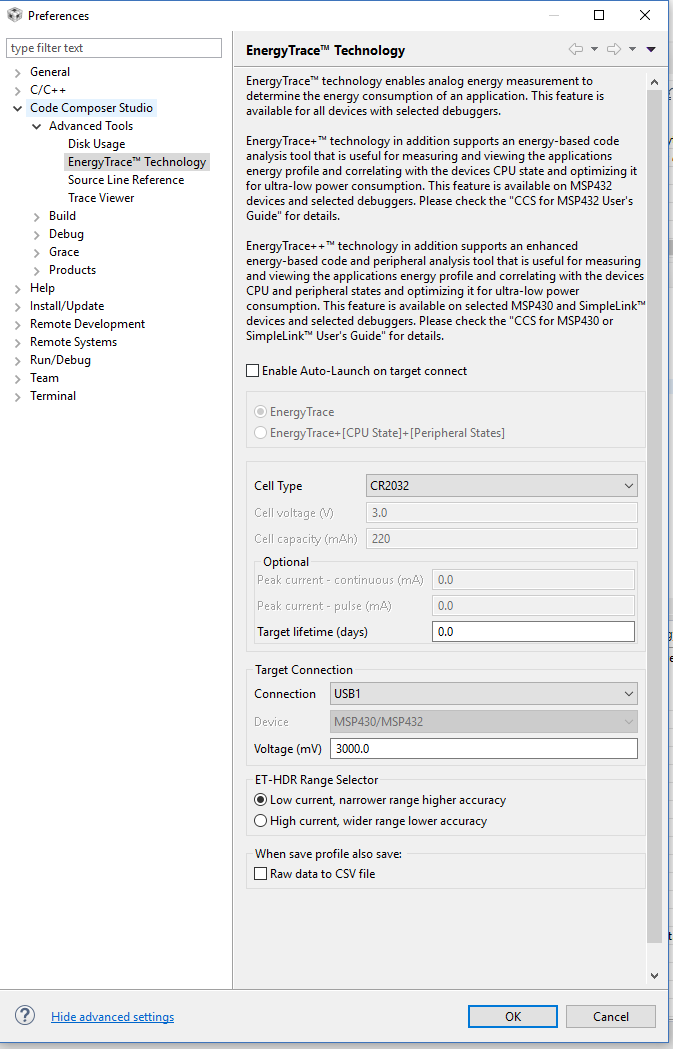
Task: Select EnergyTrace+[CPU State]+[Peripheral States] option
Action: click(260, 433)
